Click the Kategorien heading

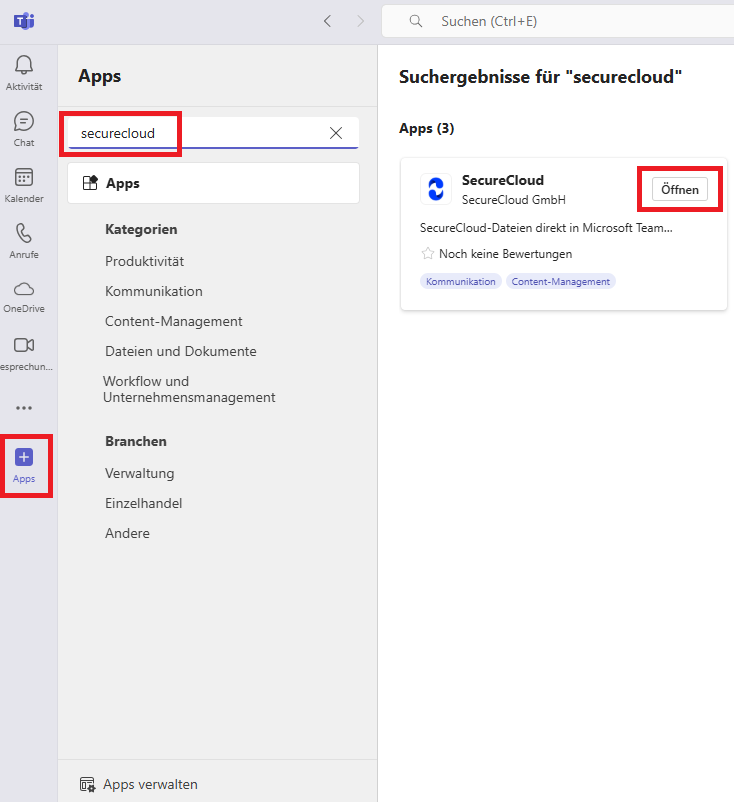click(141, 229)
